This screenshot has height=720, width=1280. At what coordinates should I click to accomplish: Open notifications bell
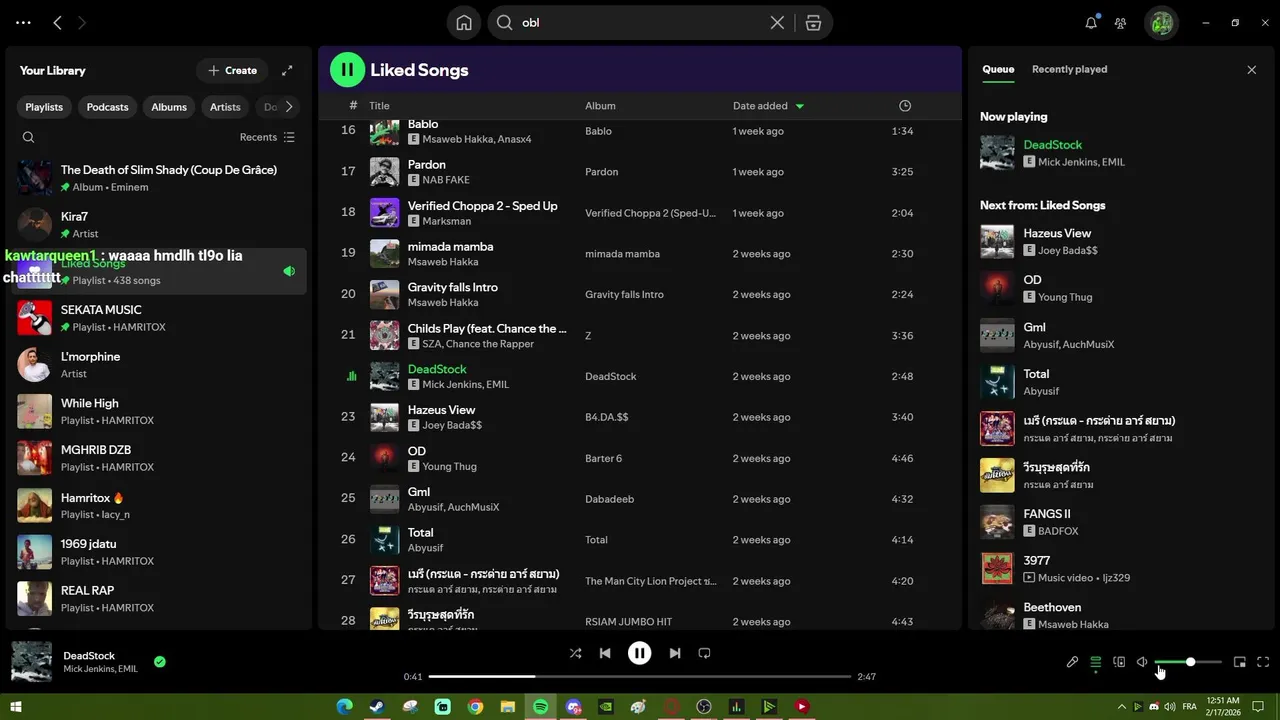[x=1091, y=23]
